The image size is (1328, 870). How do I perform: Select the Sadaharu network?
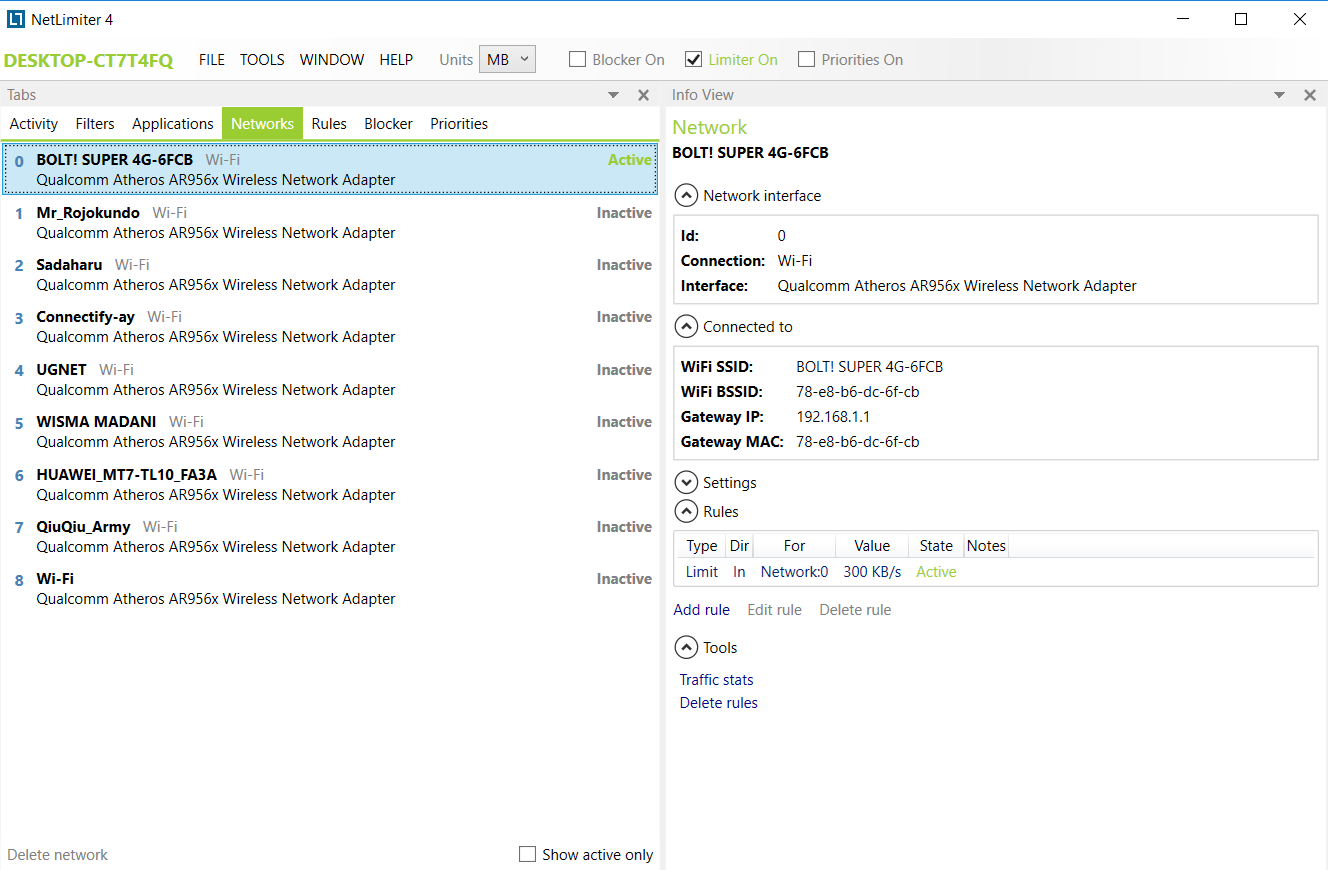click(x=330, y=275)
